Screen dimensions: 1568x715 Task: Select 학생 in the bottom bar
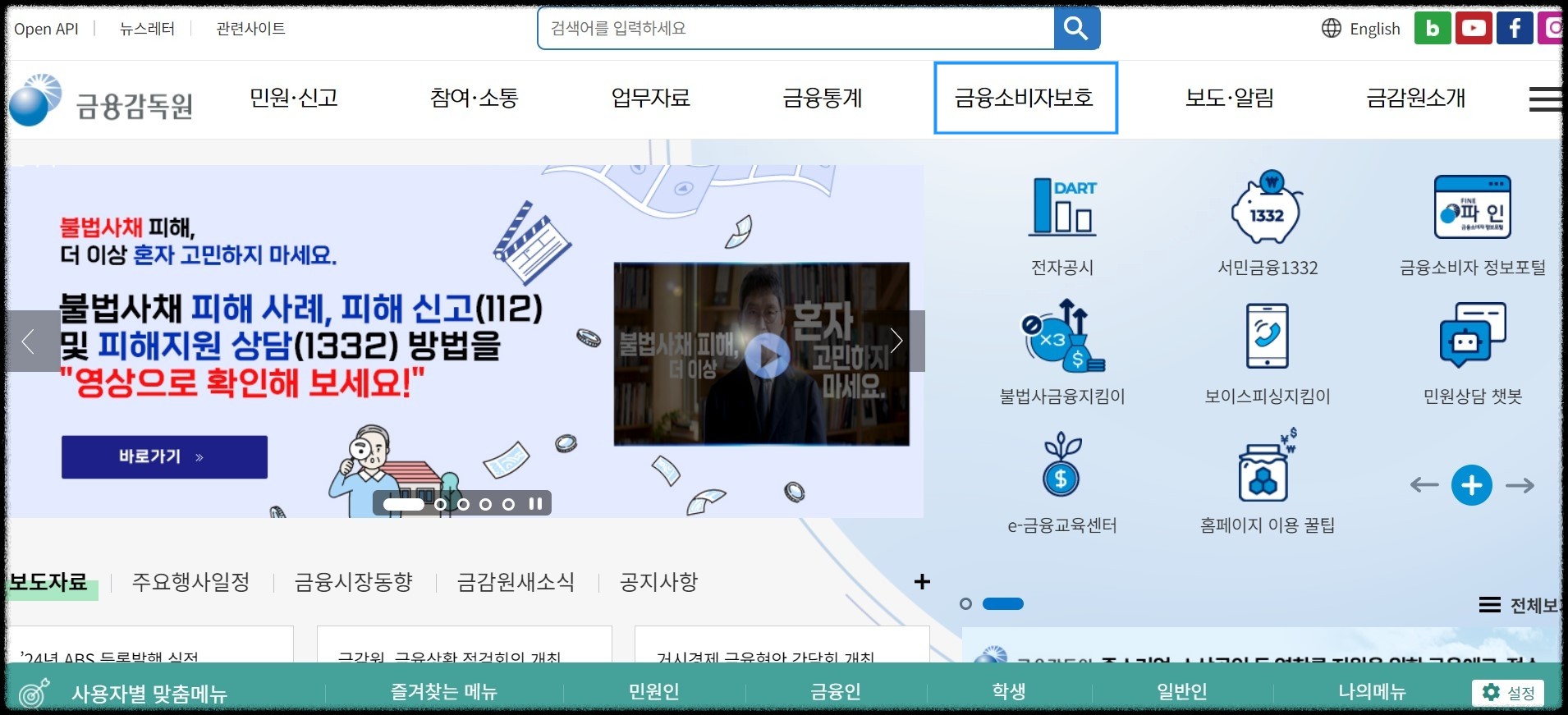point(1009,692)
